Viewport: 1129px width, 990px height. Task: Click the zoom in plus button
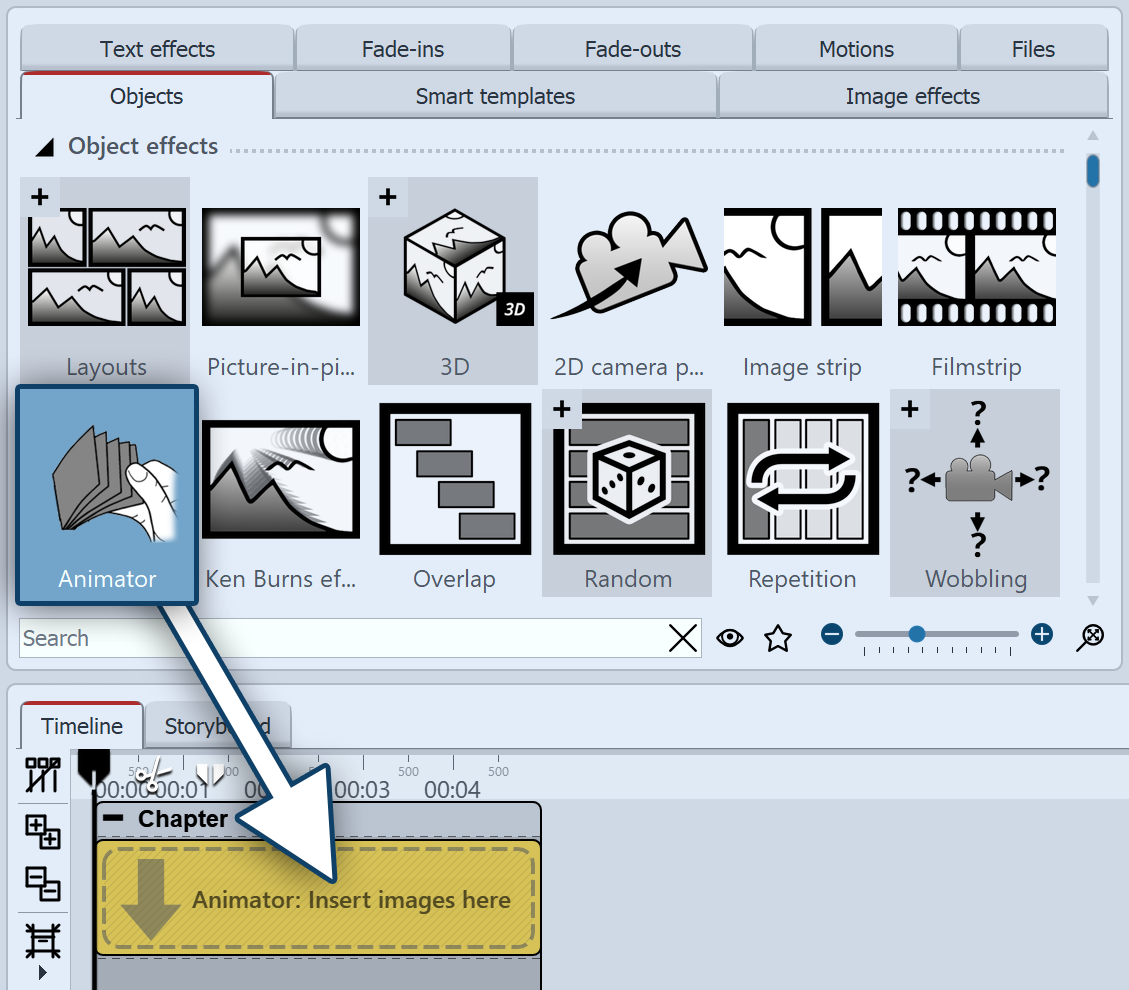coord(1042,634)
